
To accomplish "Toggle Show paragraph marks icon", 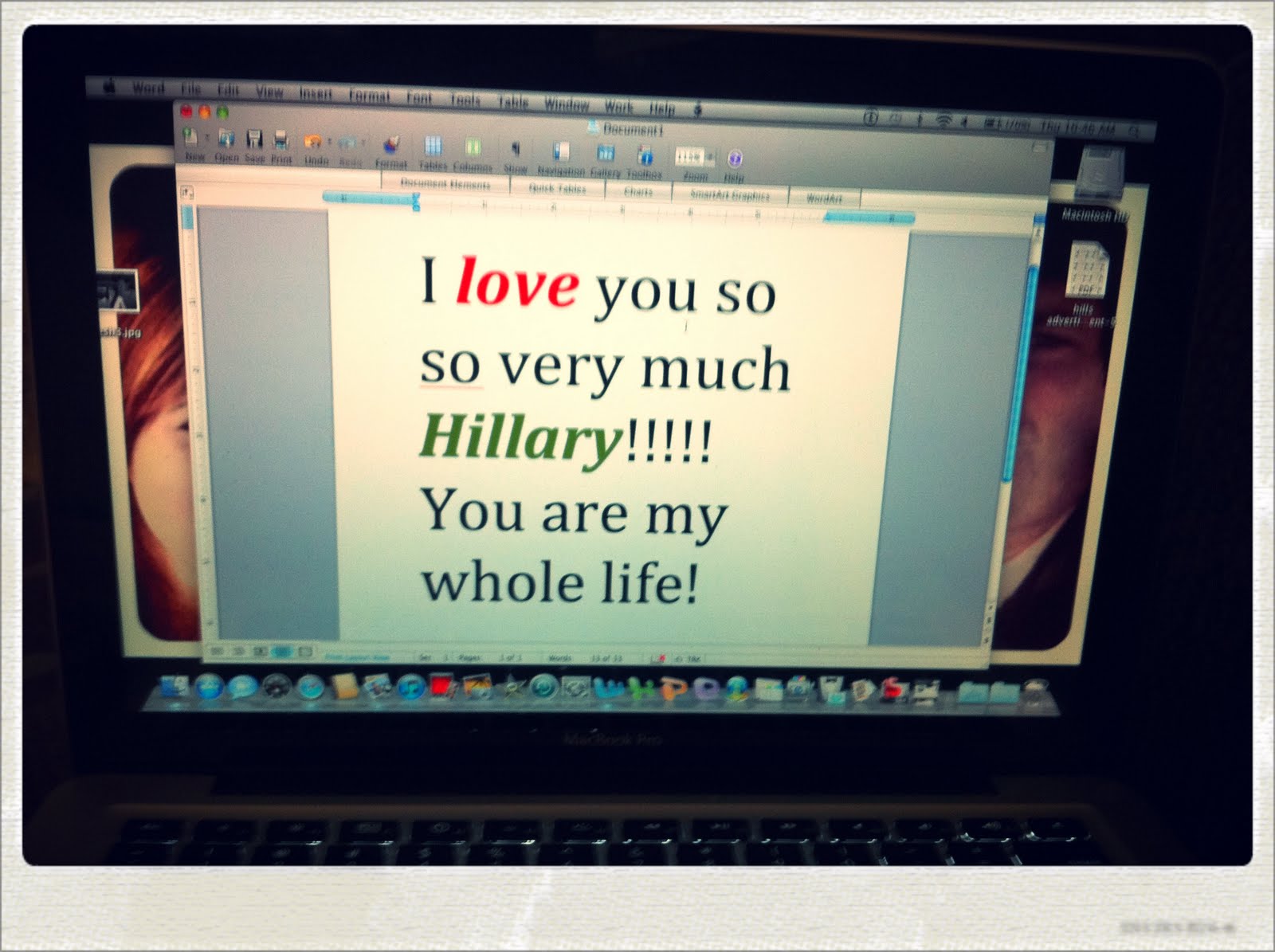I will 515,150.
